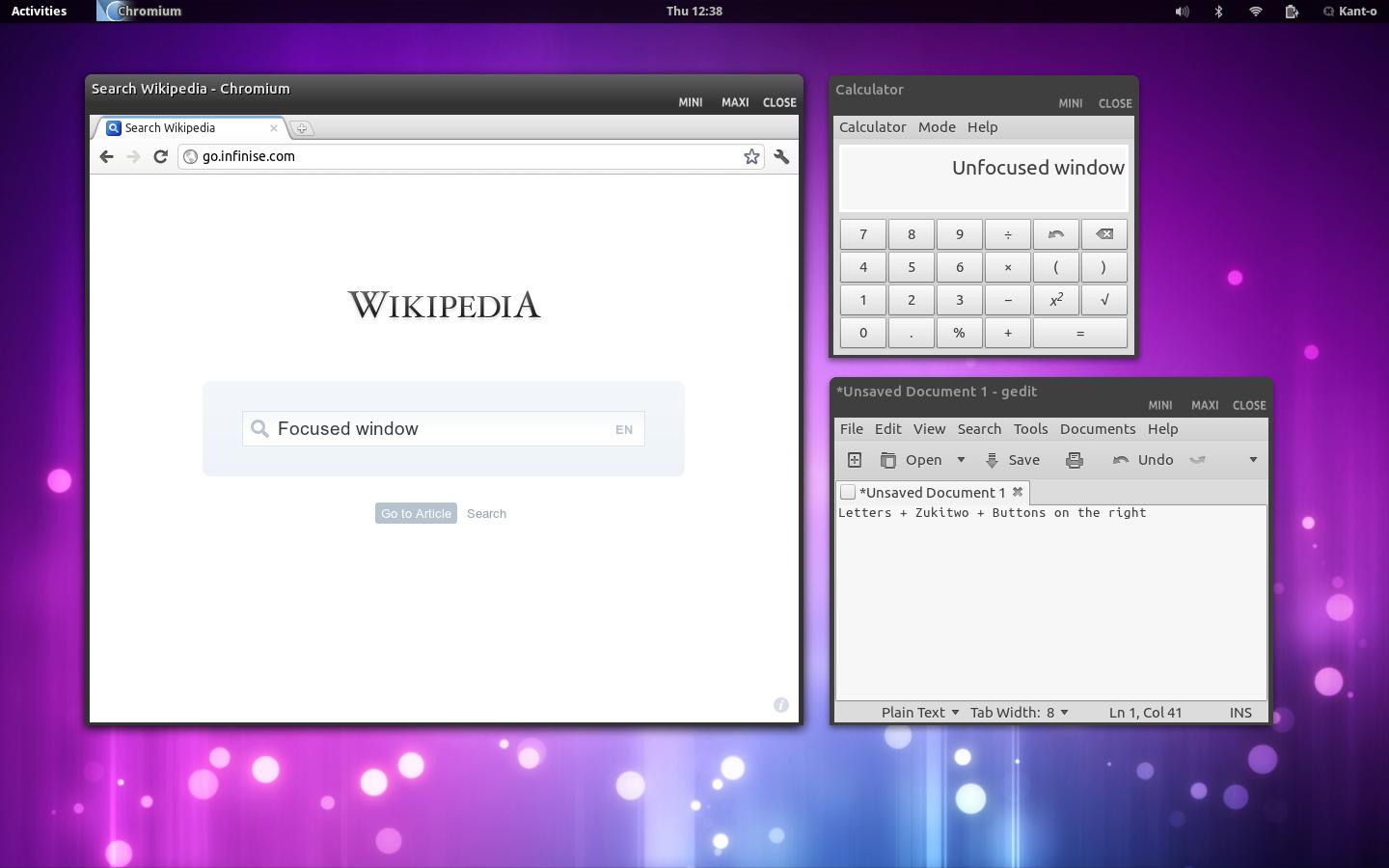Open the Kant-o user menu

[x=1349, y=12]
